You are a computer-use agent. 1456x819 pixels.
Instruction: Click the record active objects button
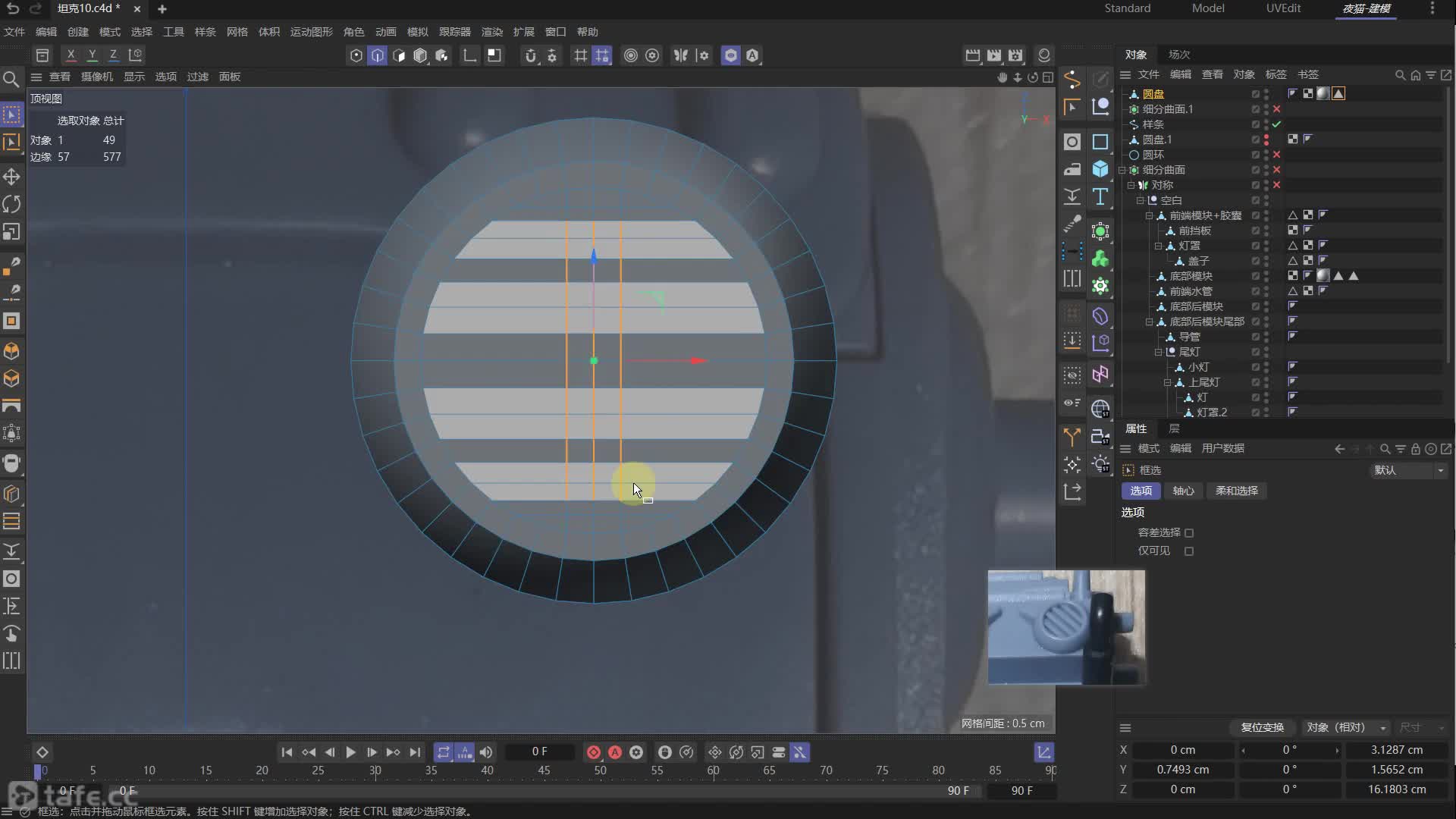coord(594,752)
